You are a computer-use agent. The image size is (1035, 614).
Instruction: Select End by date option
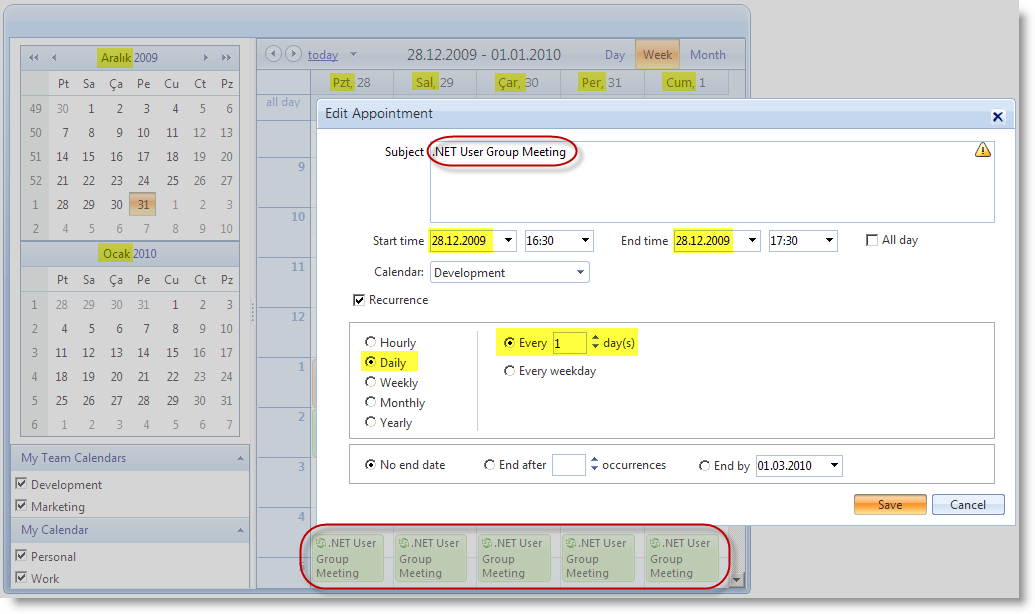704,465
